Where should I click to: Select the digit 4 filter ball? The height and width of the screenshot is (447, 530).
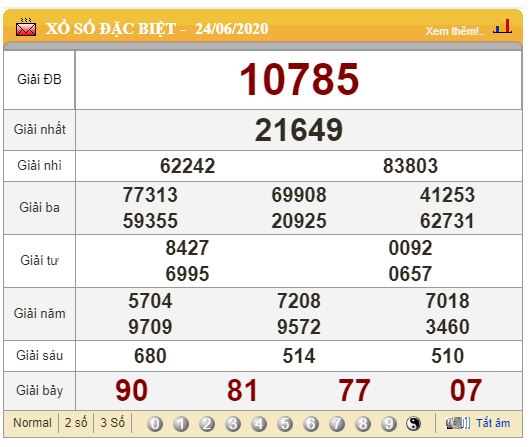[259, 424]
